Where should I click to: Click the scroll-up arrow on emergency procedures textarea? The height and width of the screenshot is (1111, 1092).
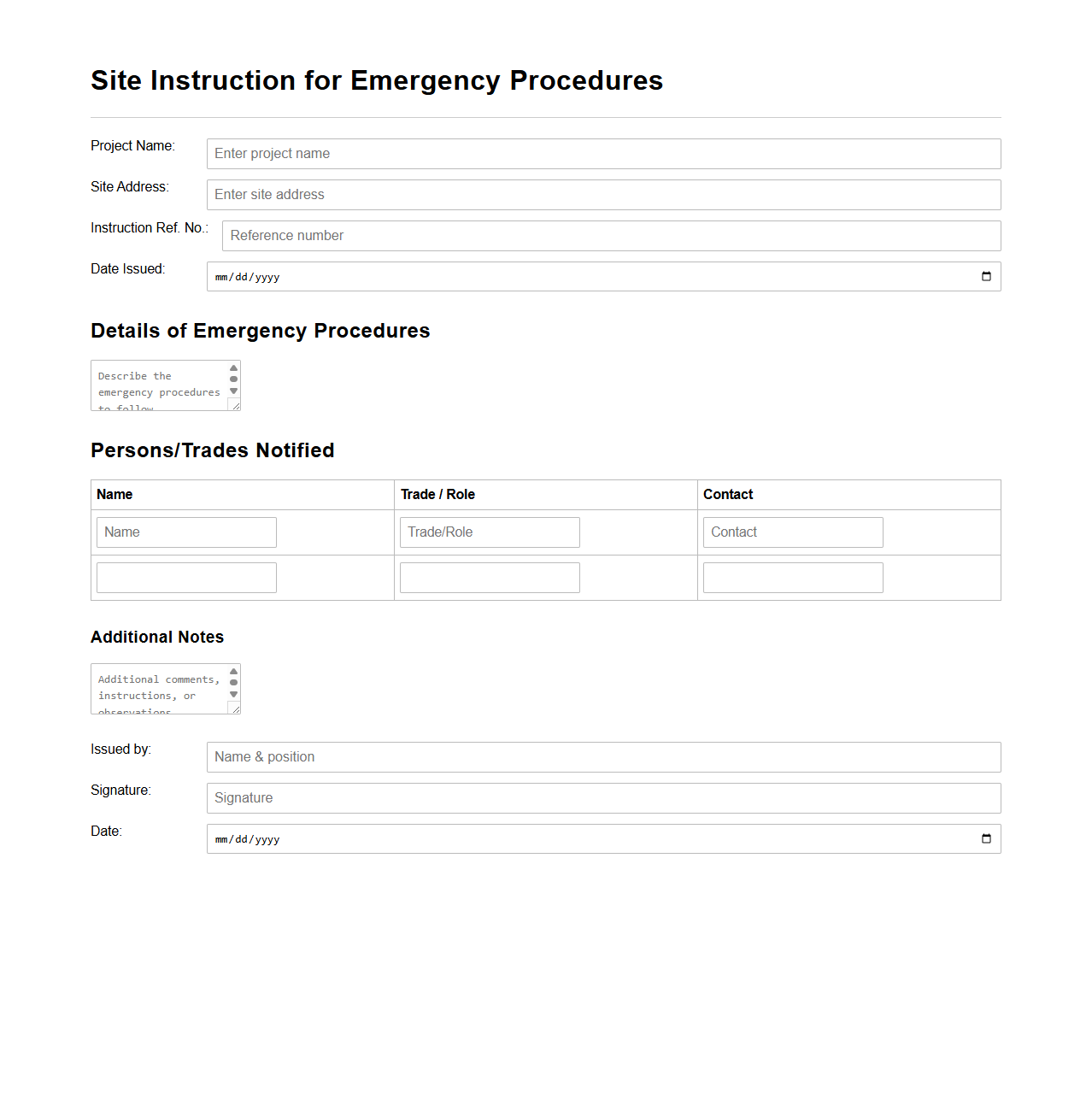[x=233, y=367]
